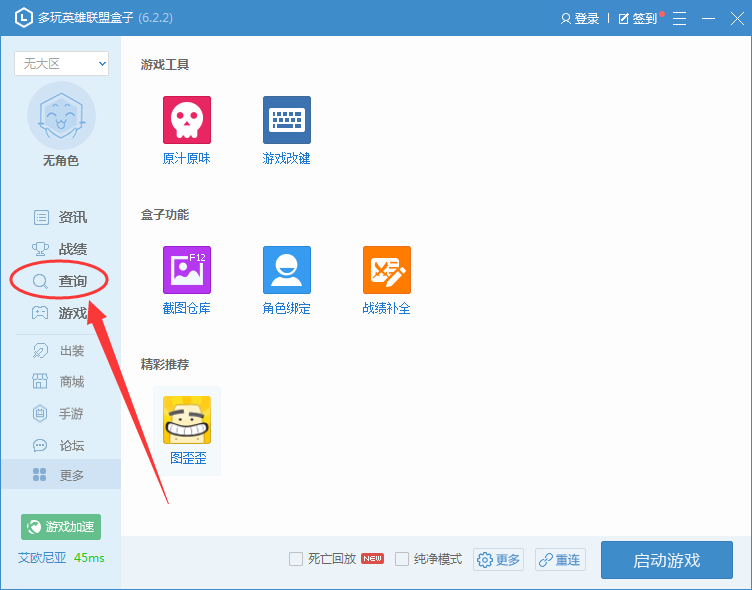The image size is (752, 590).
Task: Open the 游戏改键 keyboard icon
Action: [x=287, y=120]
